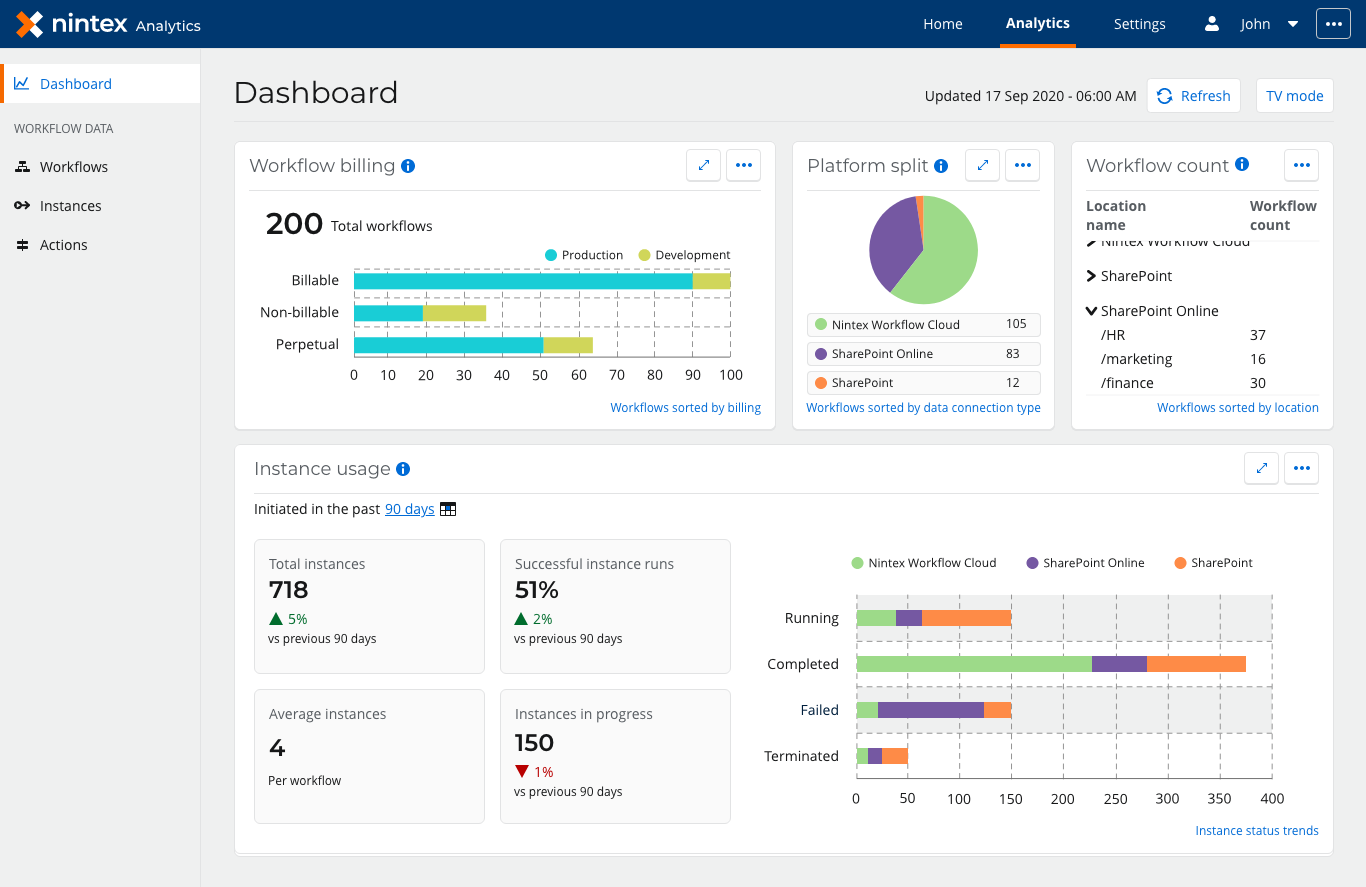Open Instances in the sidebar
This screenshot has height=887, width=1366.
coord(70,206)
